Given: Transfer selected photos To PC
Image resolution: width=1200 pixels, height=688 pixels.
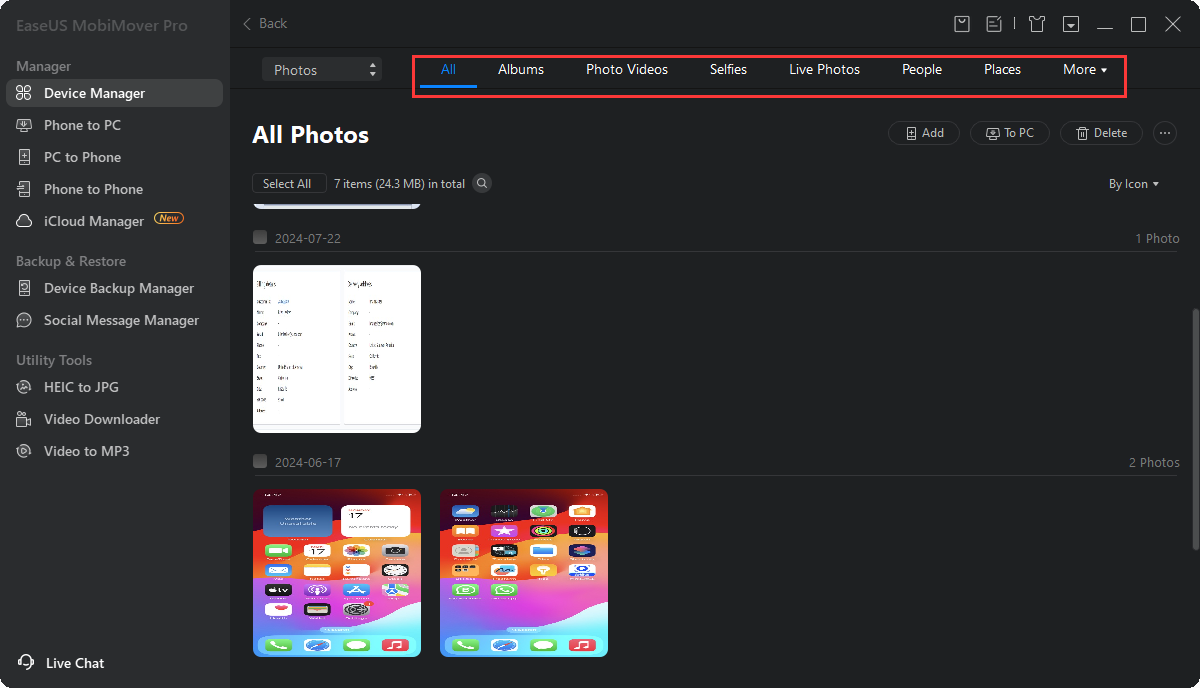Looking at the screenshot, I should pos(1009,133).
